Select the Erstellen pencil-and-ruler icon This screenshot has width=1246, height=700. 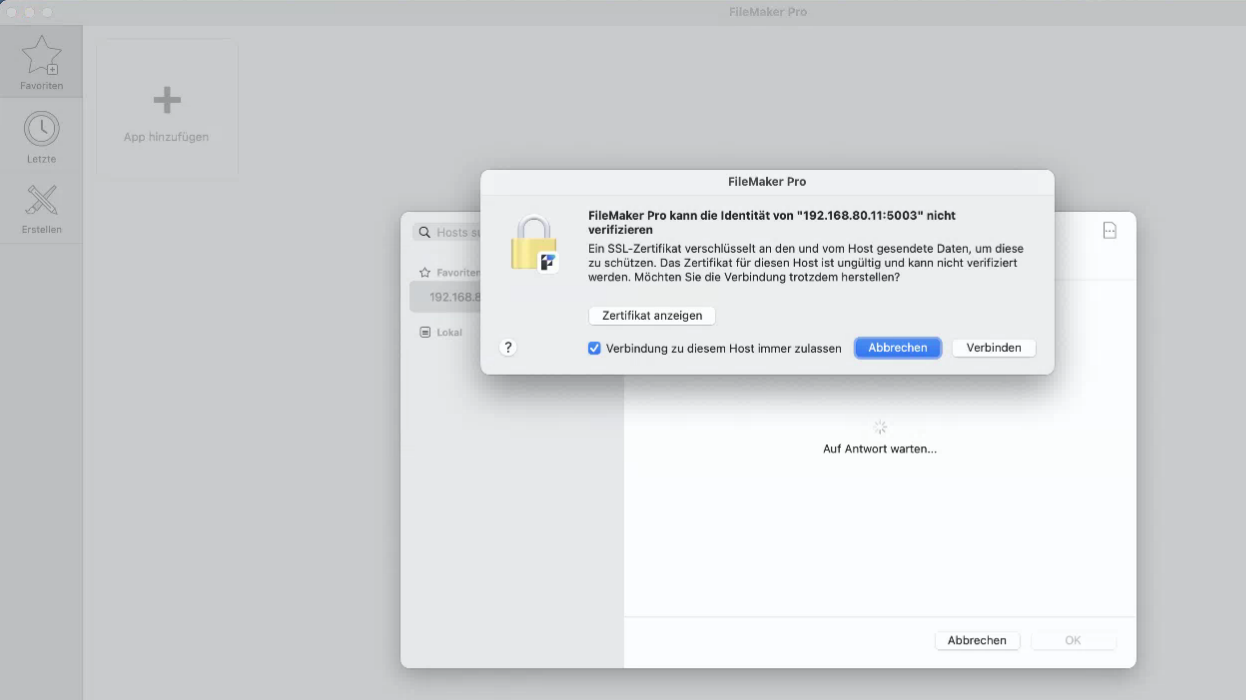41,201
